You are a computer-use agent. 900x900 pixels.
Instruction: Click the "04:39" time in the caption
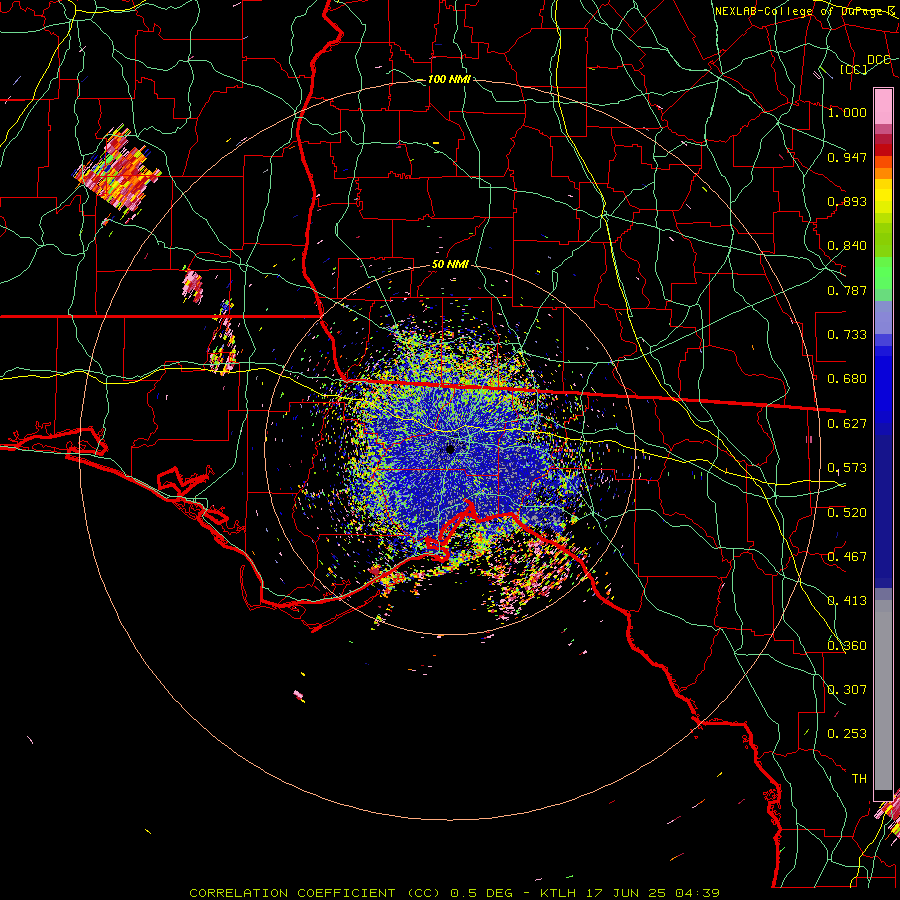698,893
